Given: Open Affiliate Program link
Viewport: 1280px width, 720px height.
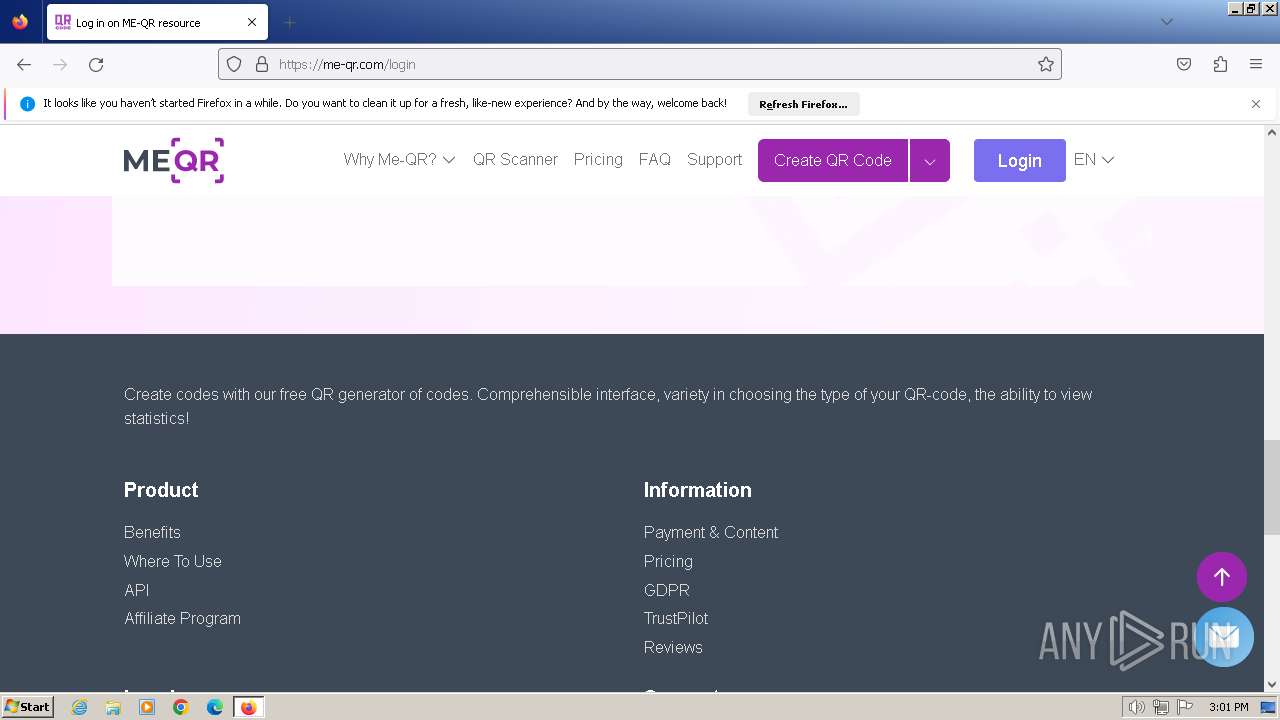Looking at the screenshot, I should 182,618.
